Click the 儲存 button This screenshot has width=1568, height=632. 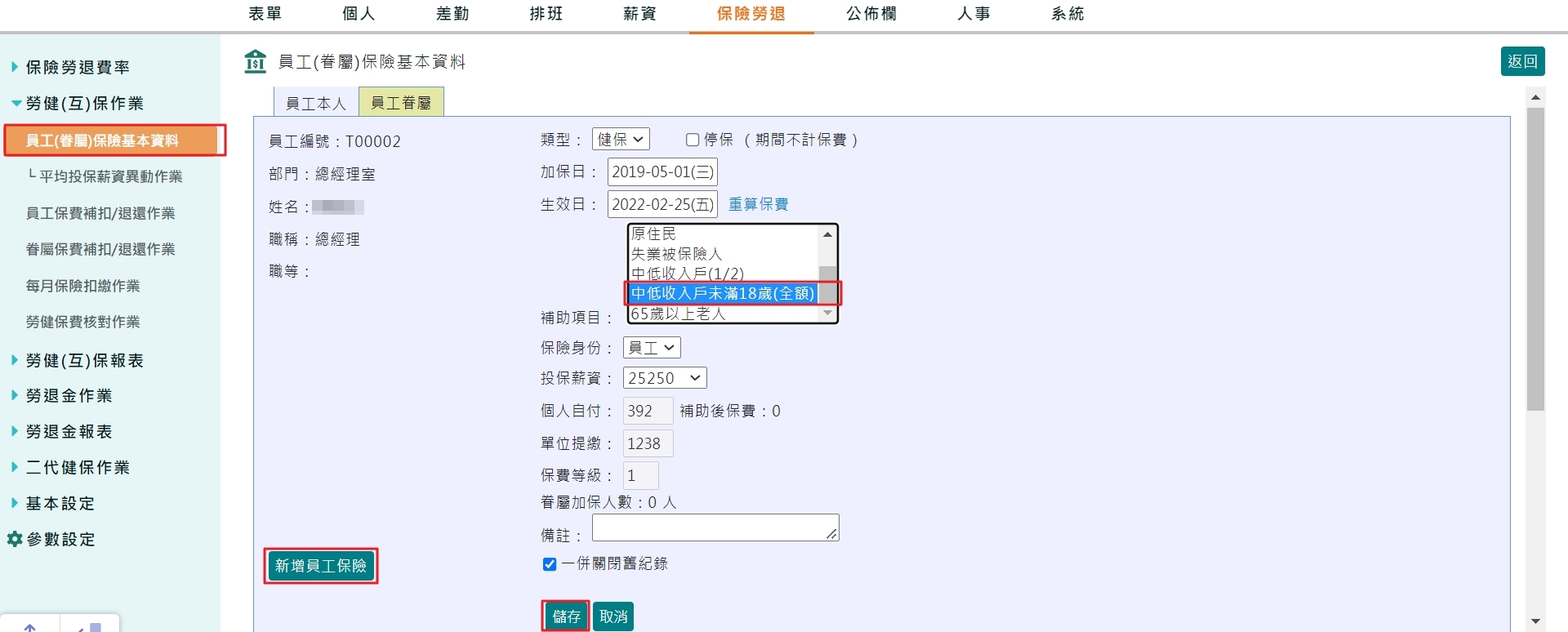(565, 616)
